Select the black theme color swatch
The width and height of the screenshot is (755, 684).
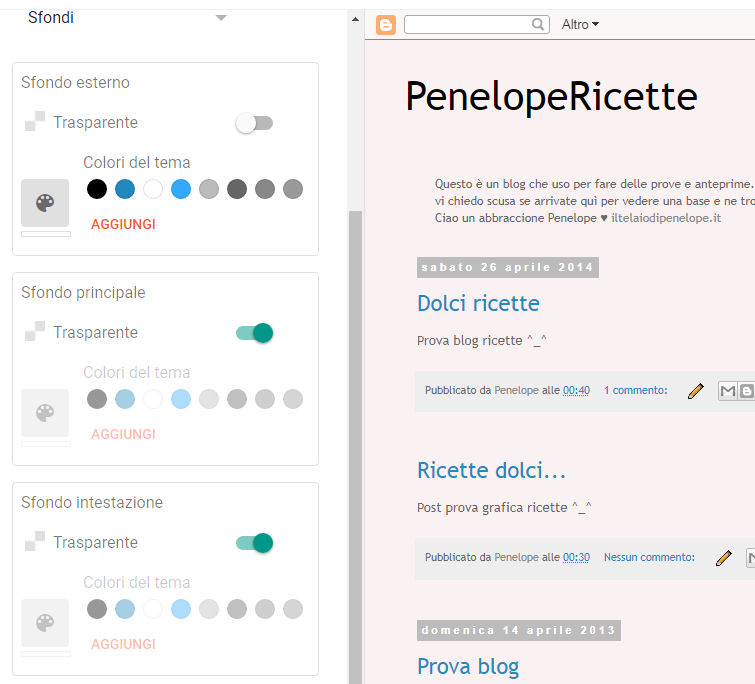[97, 189]
